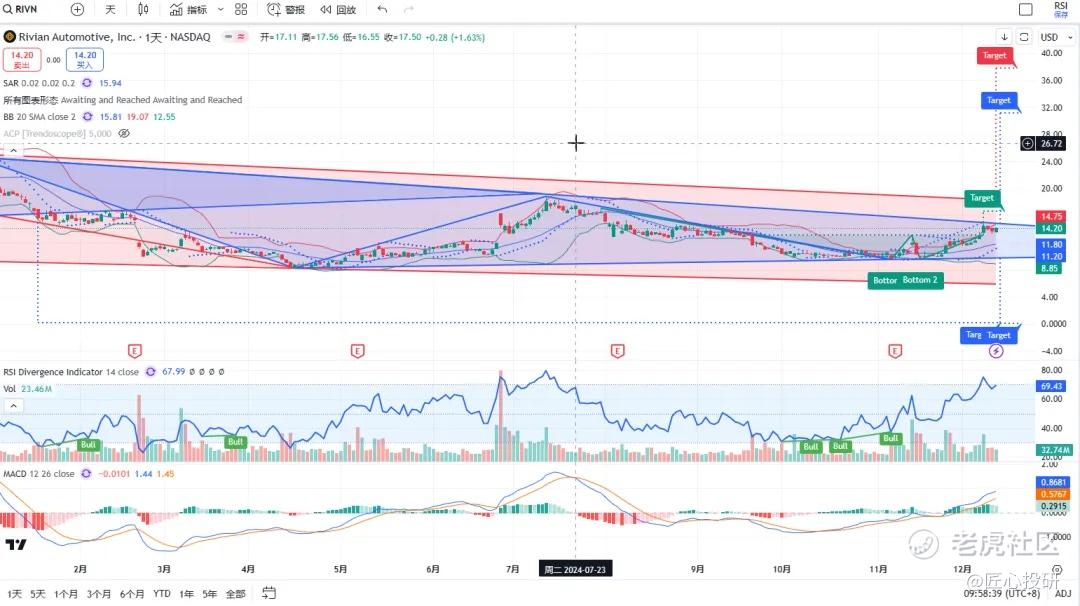Set the range to 3个月
The width and height of the screenshot is (1080, 606).
[x=98, y=594]
